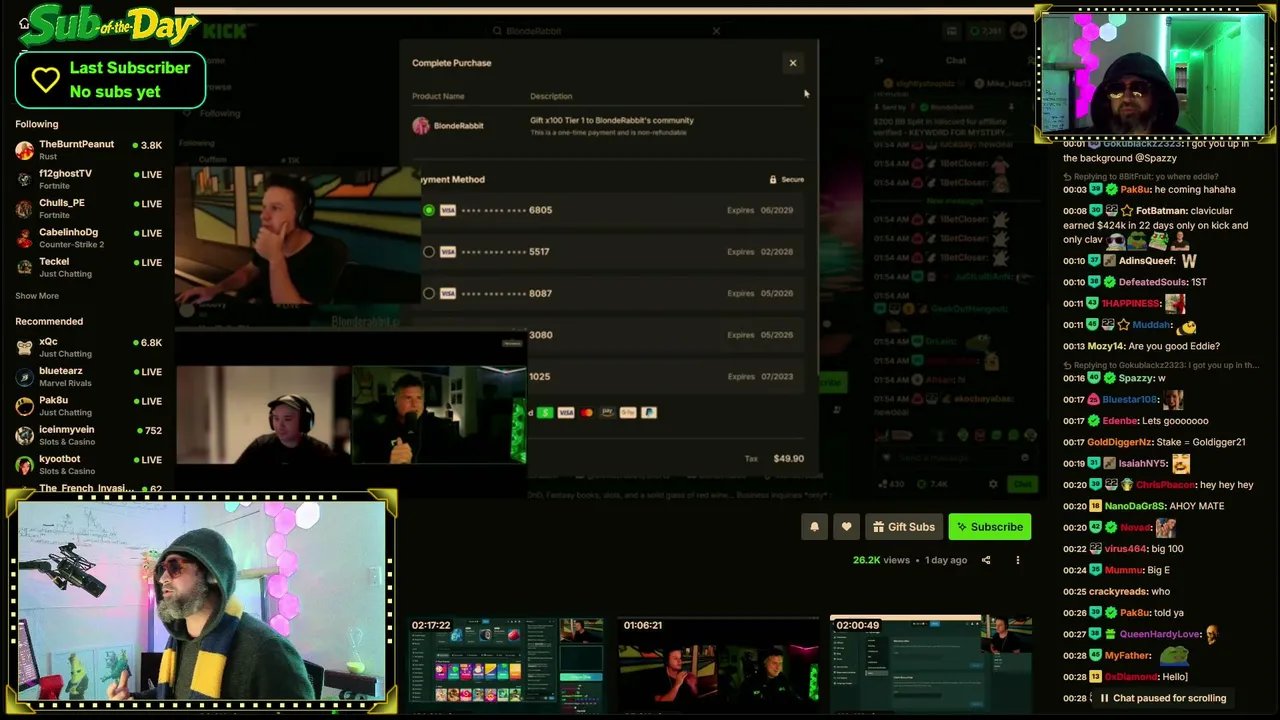Click the PayPal payment logo
Image resolution: width=1280 pixels, height=720 pixels.
pos(649,412)
